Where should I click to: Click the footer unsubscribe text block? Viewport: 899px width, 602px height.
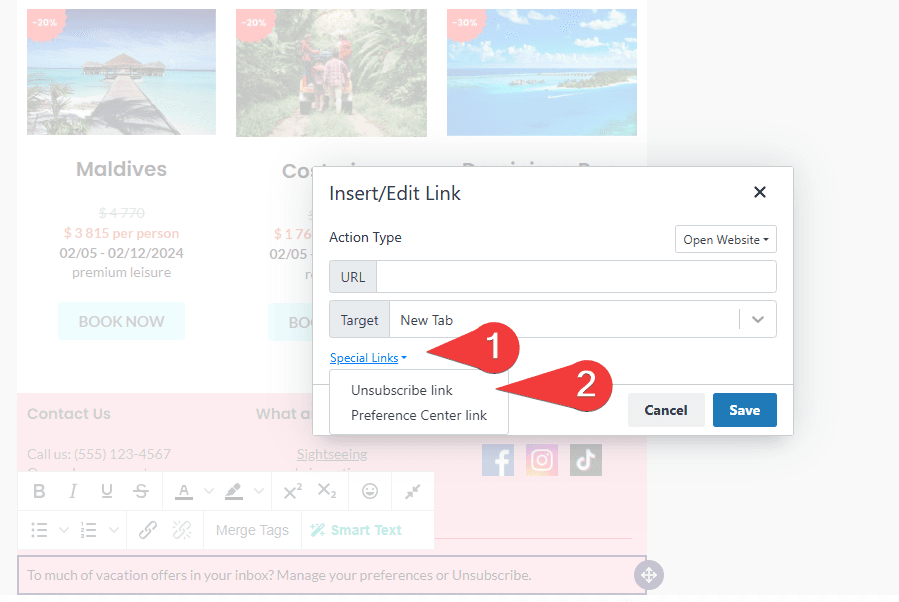[332, 575]
